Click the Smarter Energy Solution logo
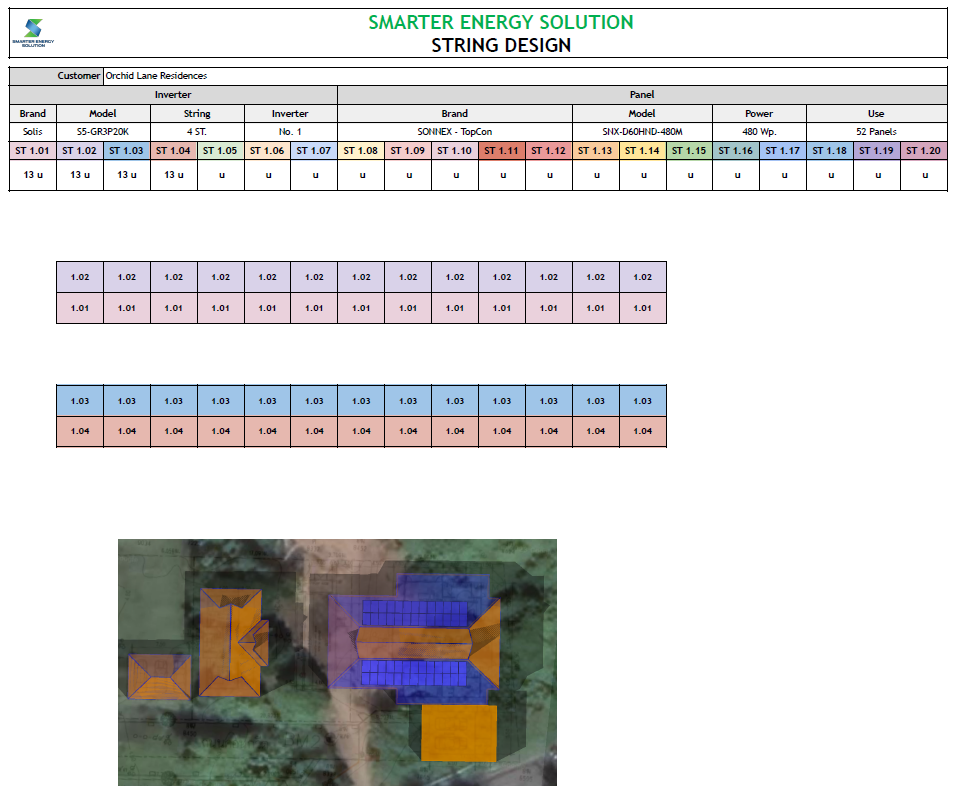Viewport: 956px width, 792px height. click(x=33, y=33)
